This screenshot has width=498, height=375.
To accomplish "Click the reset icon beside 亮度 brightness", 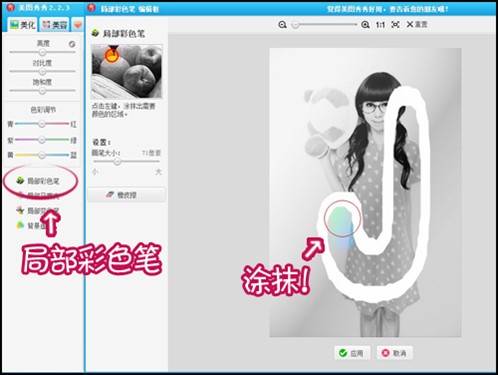I will click(72, 44).
